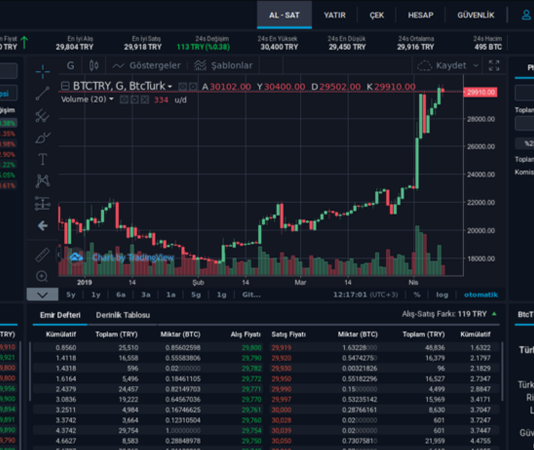The image size is (534, 450).
Task: Toggle fullscreen chart mode icon
Action: coord(494,65)
